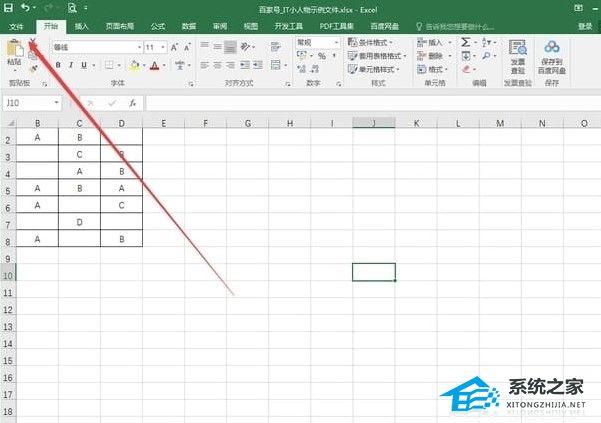Expand the borders dropdown arrow

[119, 66]
